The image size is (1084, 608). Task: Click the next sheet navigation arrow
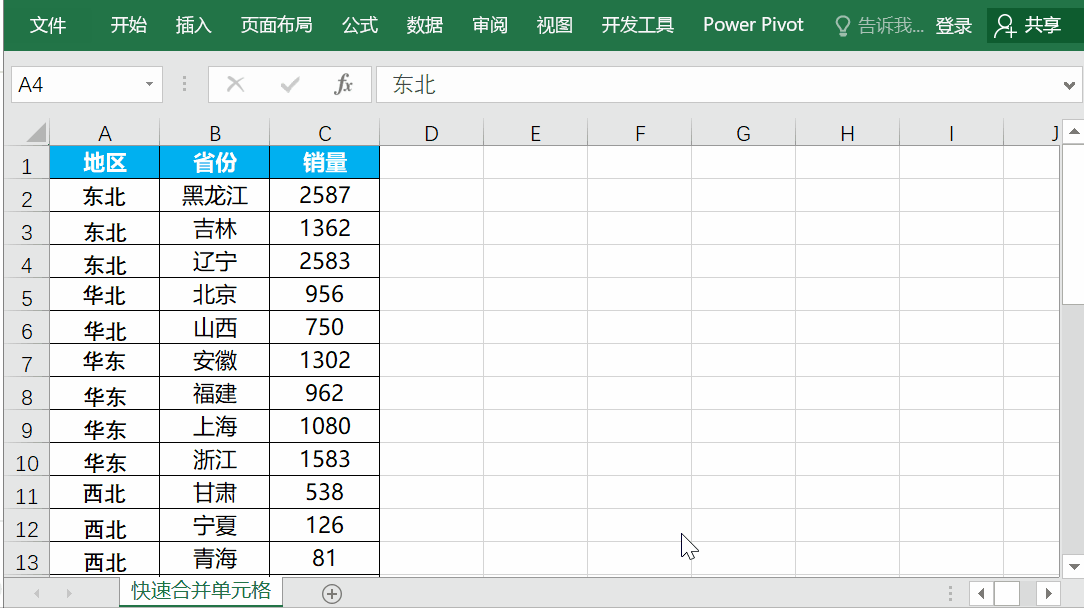pos(68,593)
